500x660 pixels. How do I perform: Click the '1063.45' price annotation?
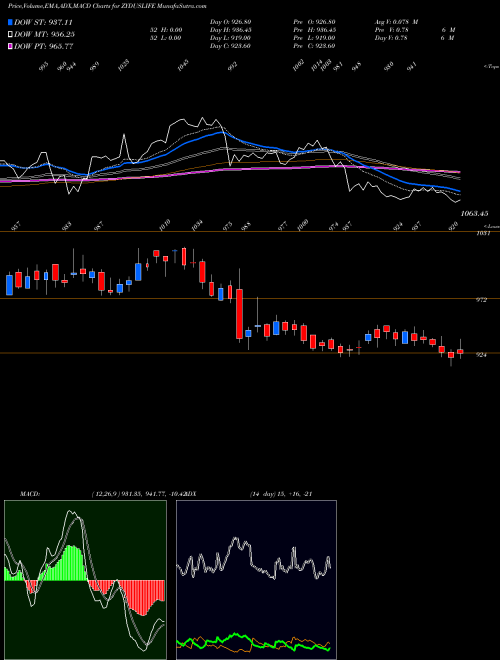[474, 214]
